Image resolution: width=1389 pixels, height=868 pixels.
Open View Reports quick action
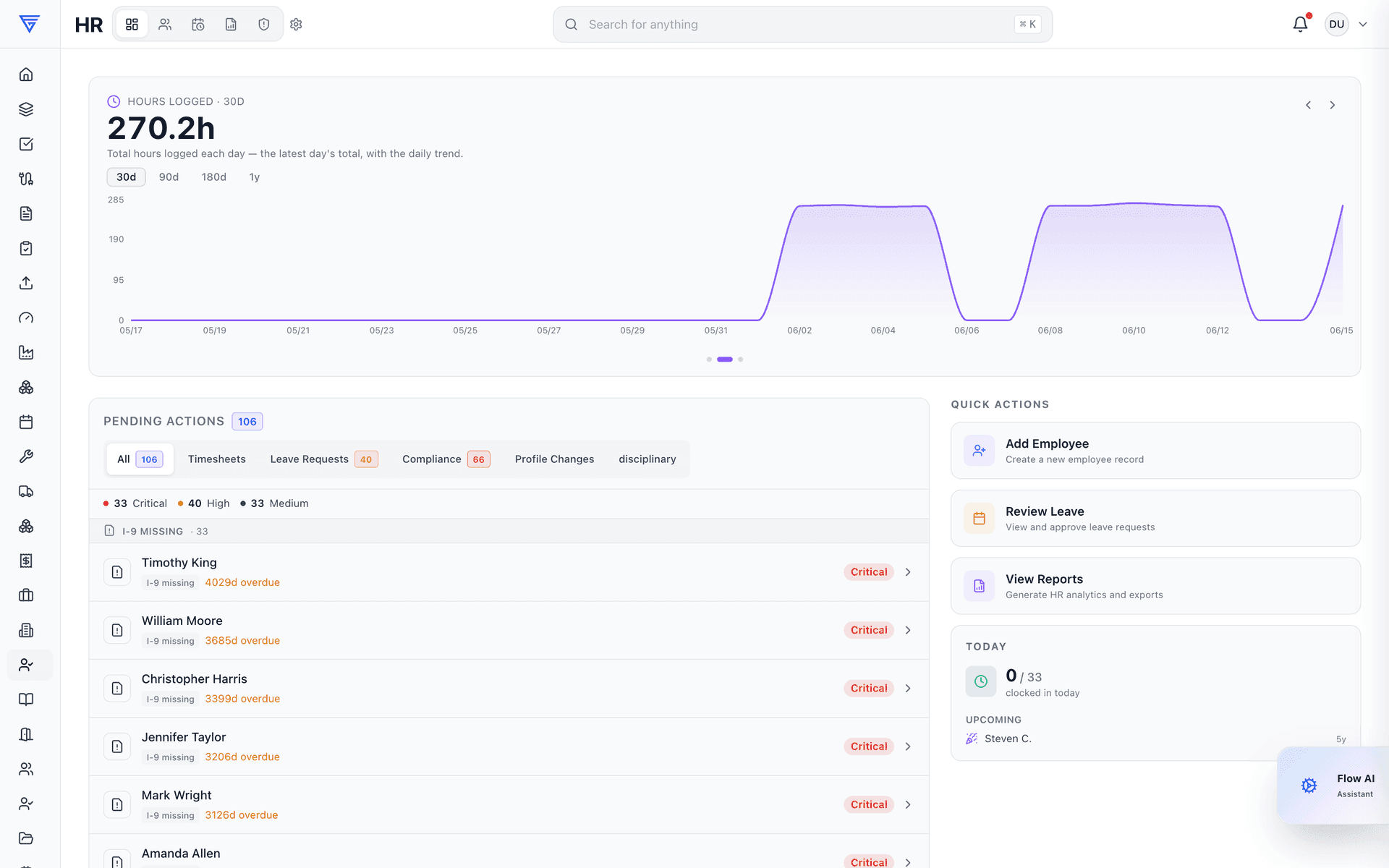point(1155,586)
